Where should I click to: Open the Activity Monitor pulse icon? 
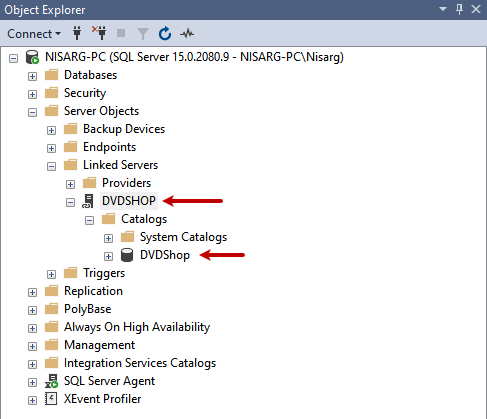(x=187, y=33)
